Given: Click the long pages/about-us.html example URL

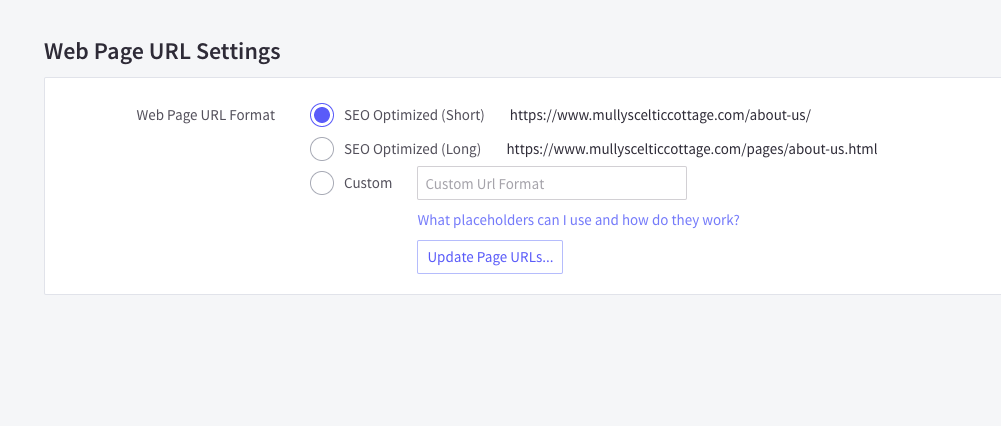Looking at the screenshot, I should [691, 149].
